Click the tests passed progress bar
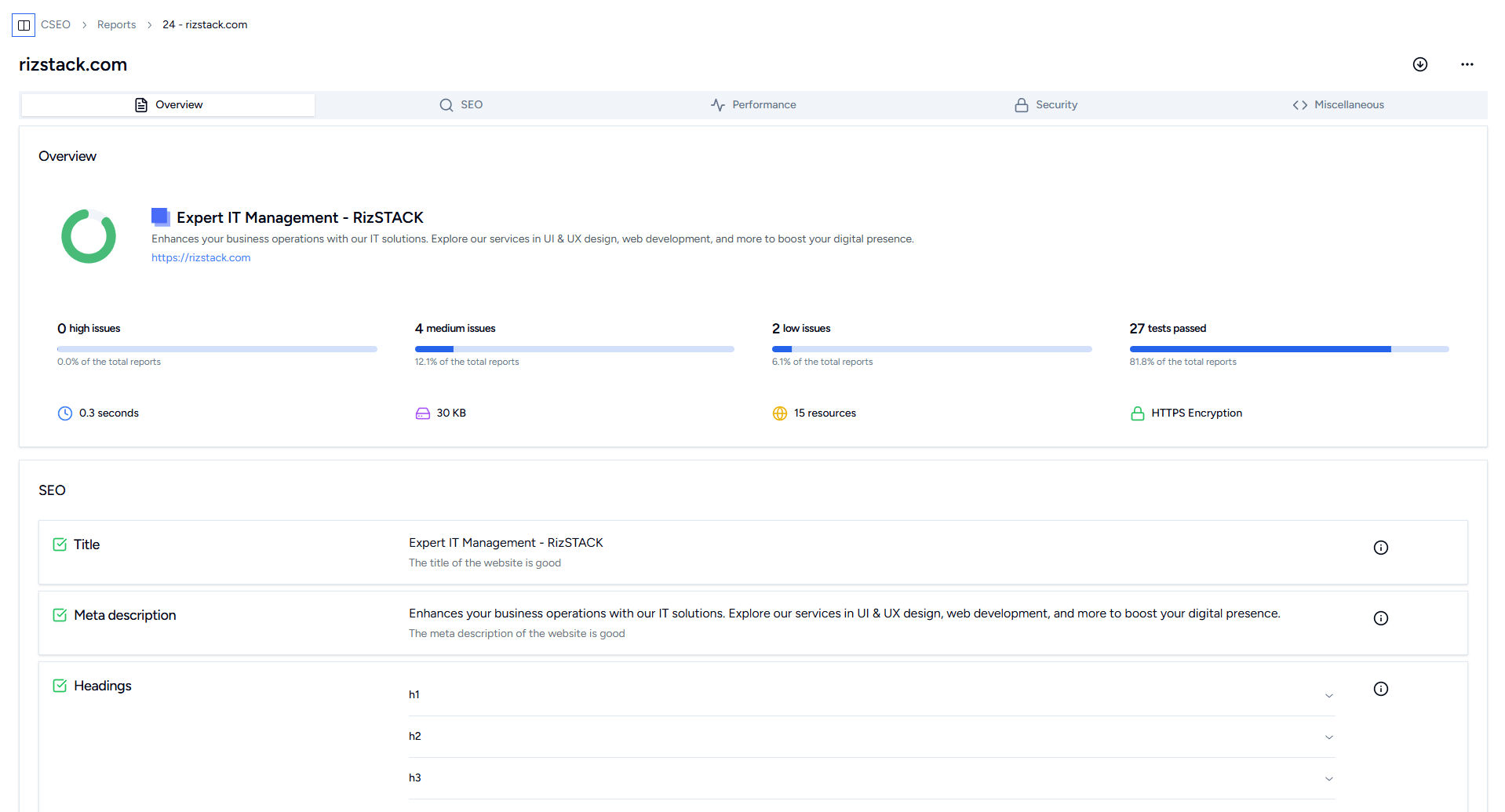This screenshot has height=812, width=1505. (1289, 349)
